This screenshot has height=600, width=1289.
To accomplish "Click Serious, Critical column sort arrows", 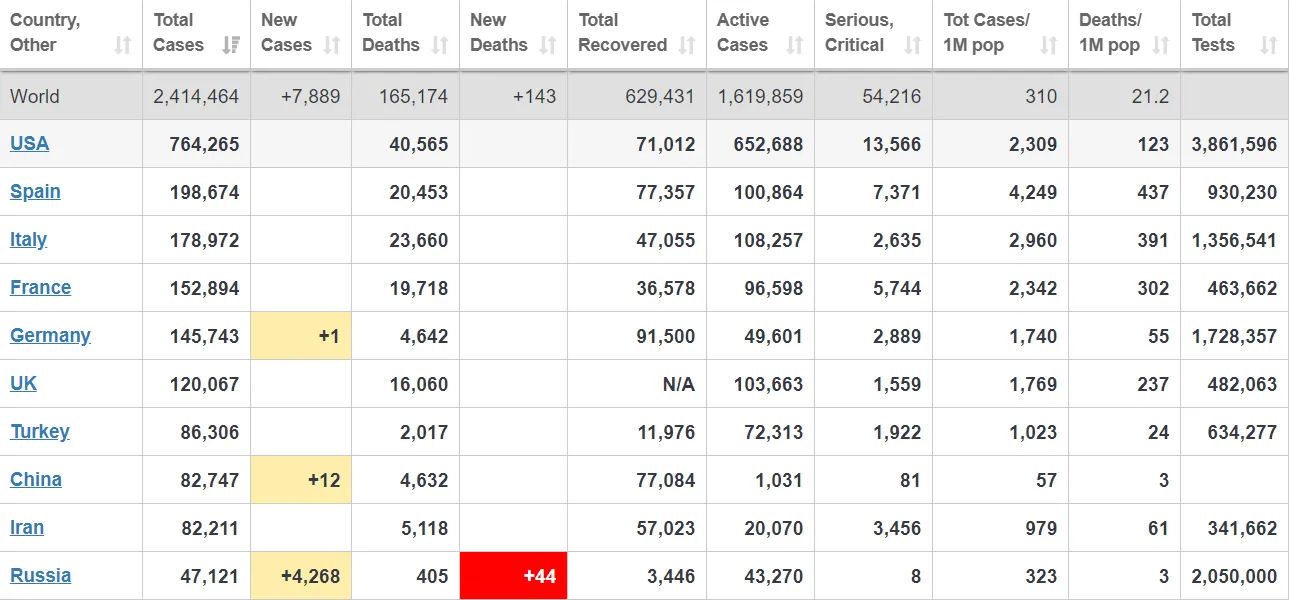I will (x=913, y=45).
